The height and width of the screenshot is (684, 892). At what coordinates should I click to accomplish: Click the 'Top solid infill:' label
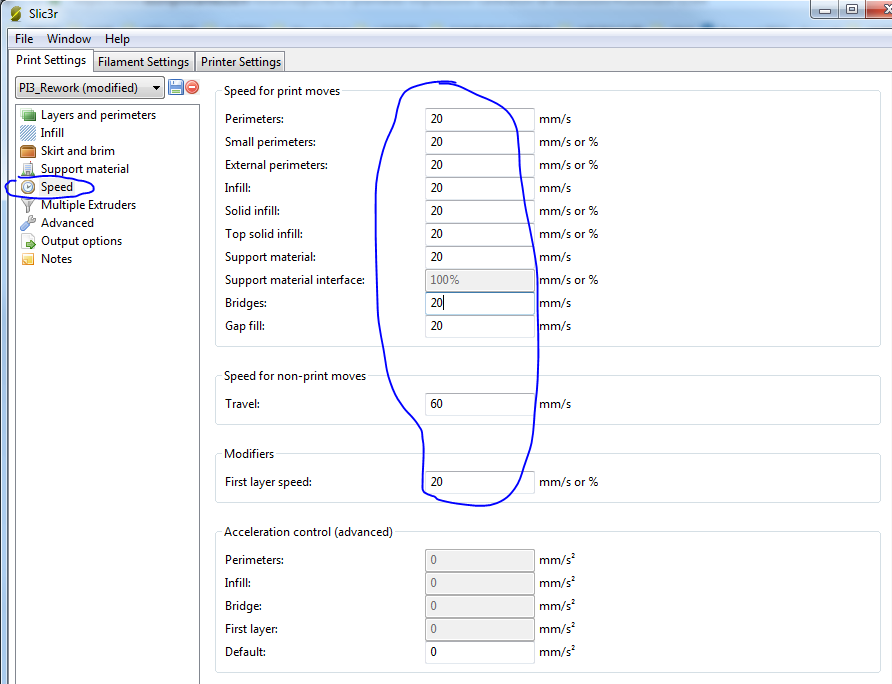coord(264,234)
